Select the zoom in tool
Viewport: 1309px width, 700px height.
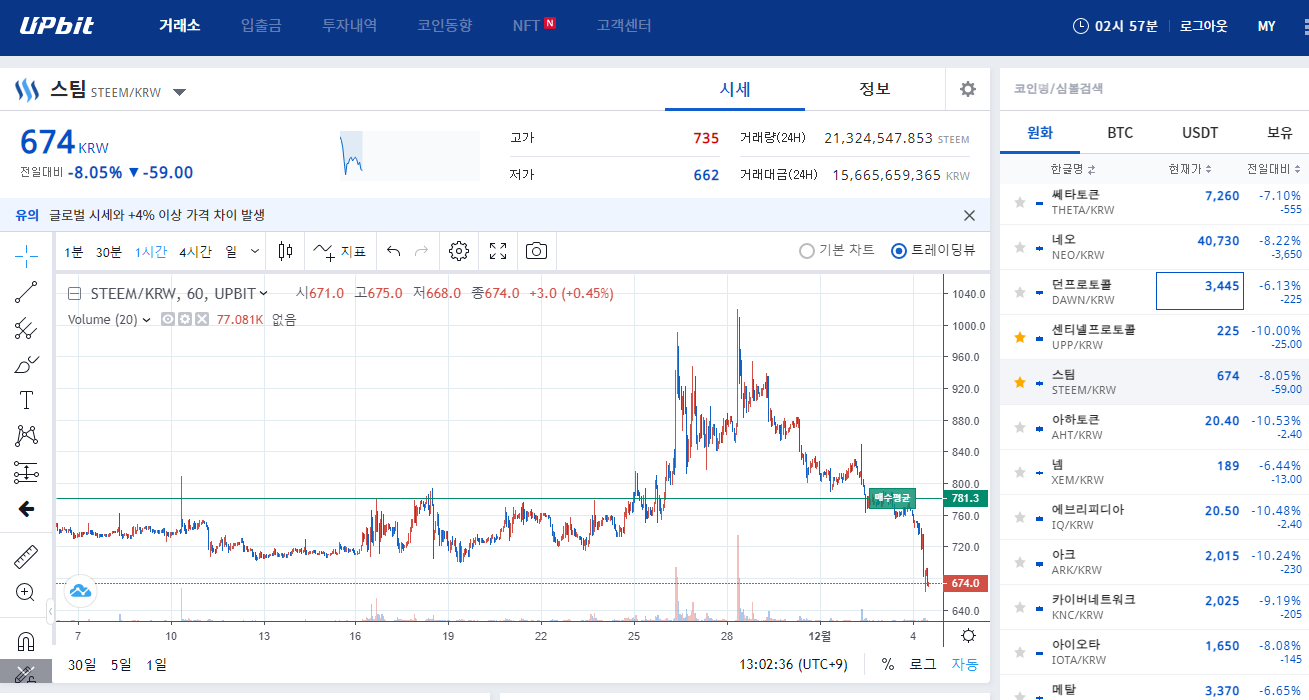[26, 592]
